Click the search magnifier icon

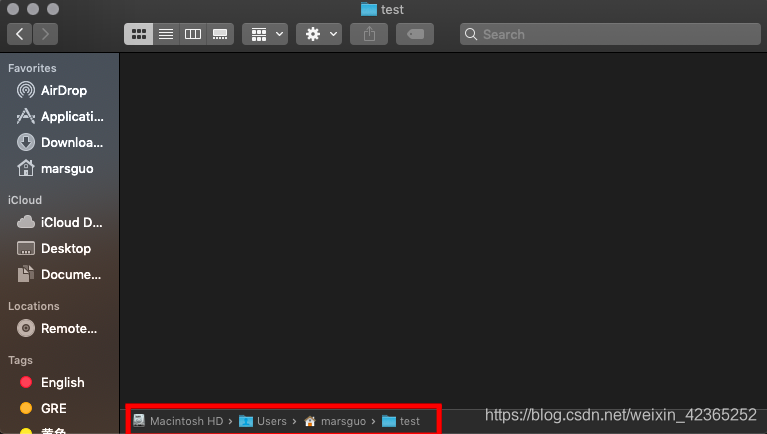coord(471,34)
